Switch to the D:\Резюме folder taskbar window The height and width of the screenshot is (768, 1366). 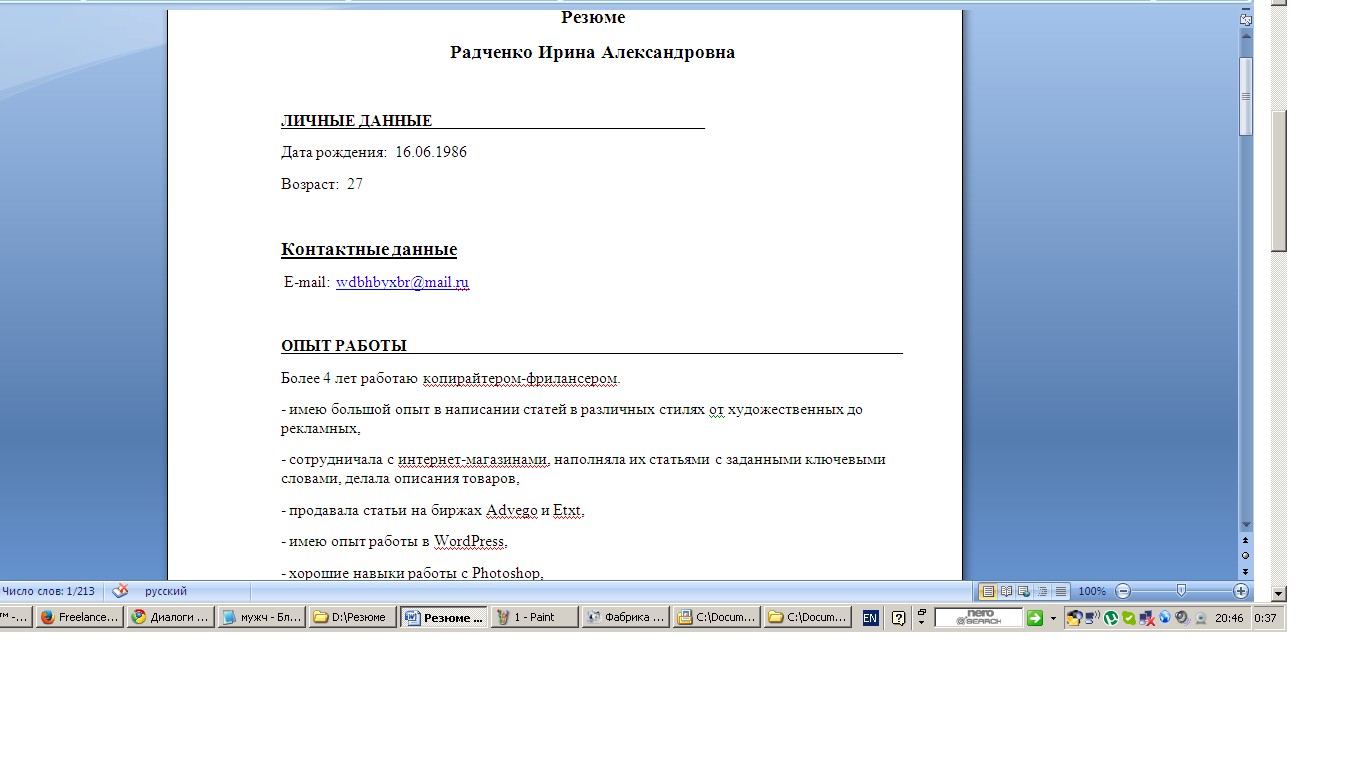pos(352,617)
